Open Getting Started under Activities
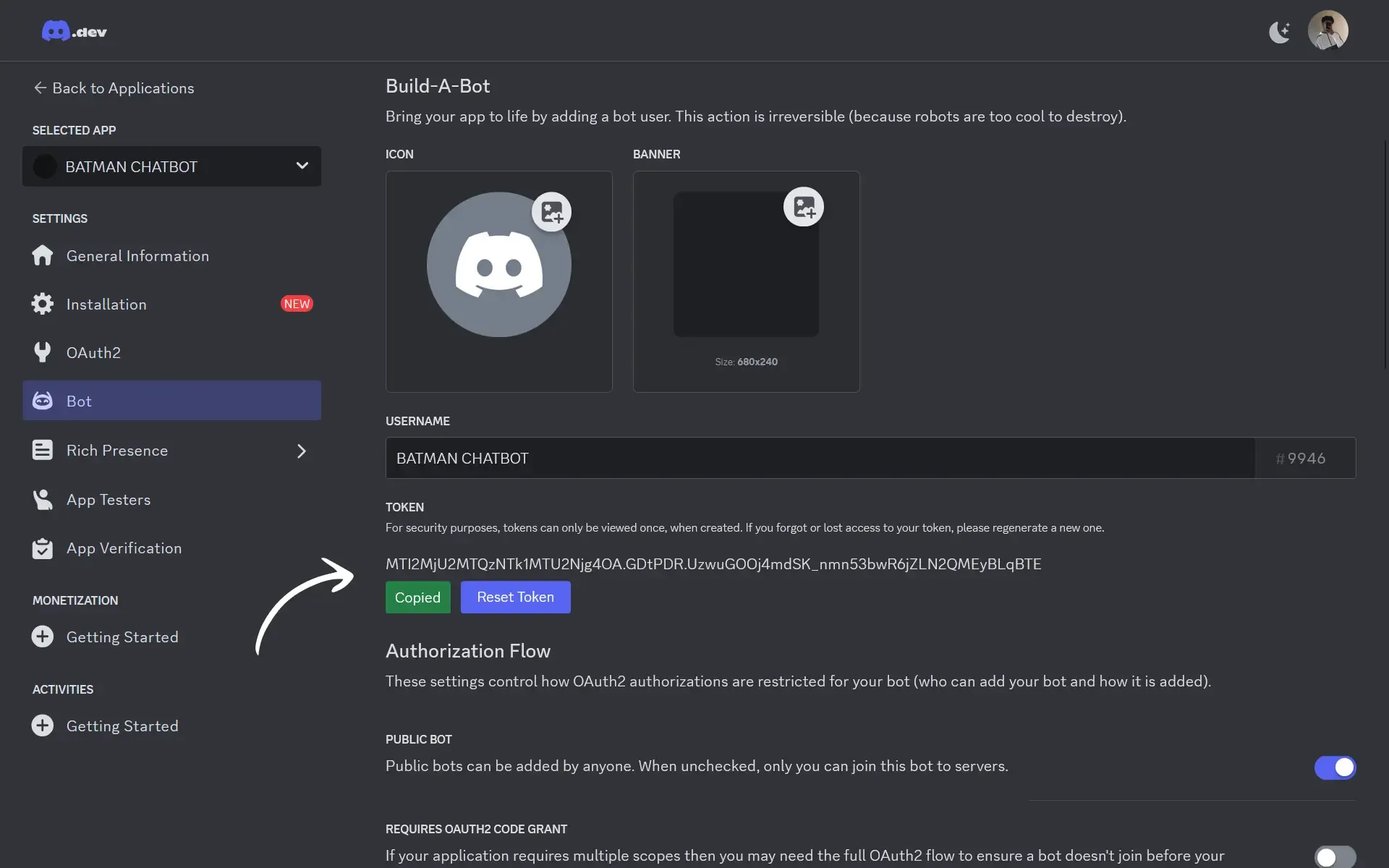This screenshot has width=1389, height=868. point(122,726)
